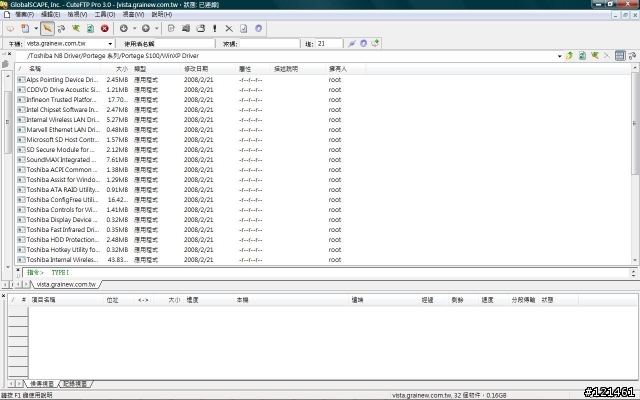
Task: Click the grey X icon in path bar
Action: click(x=607, y=56)
